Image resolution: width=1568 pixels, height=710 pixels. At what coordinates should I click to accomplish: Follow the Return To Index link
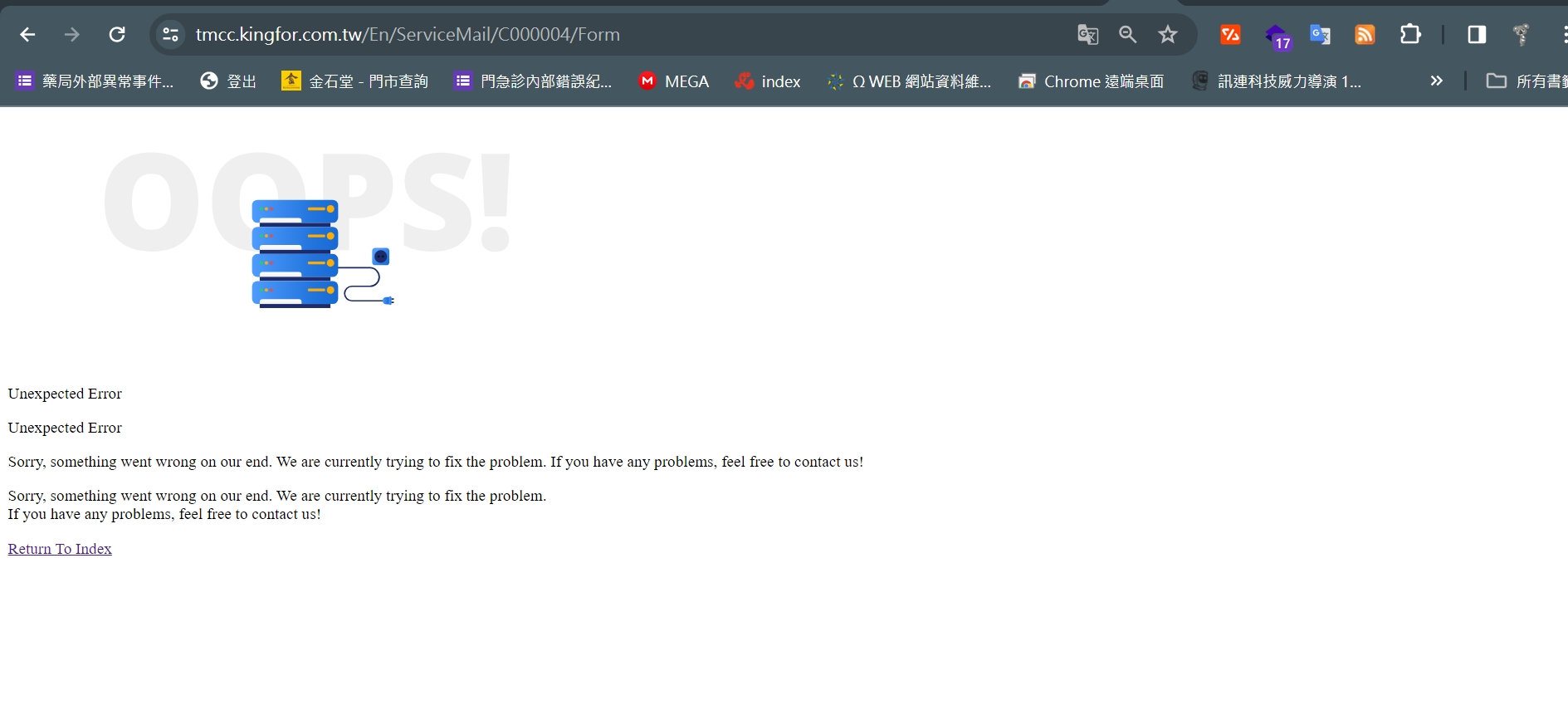click(x=60, y=549)
